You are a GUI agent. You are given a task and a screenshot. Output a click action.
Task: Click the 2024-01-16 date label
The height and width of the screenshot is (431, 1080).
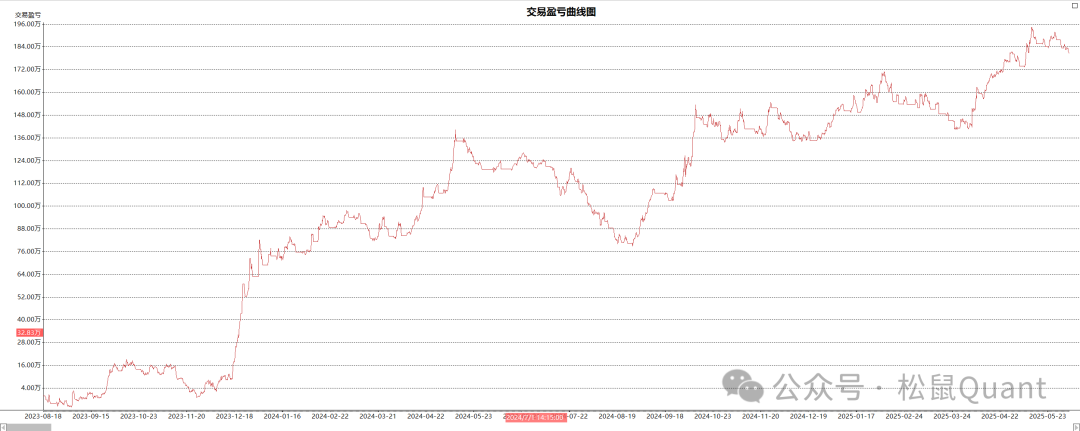(x=283, y=416)
